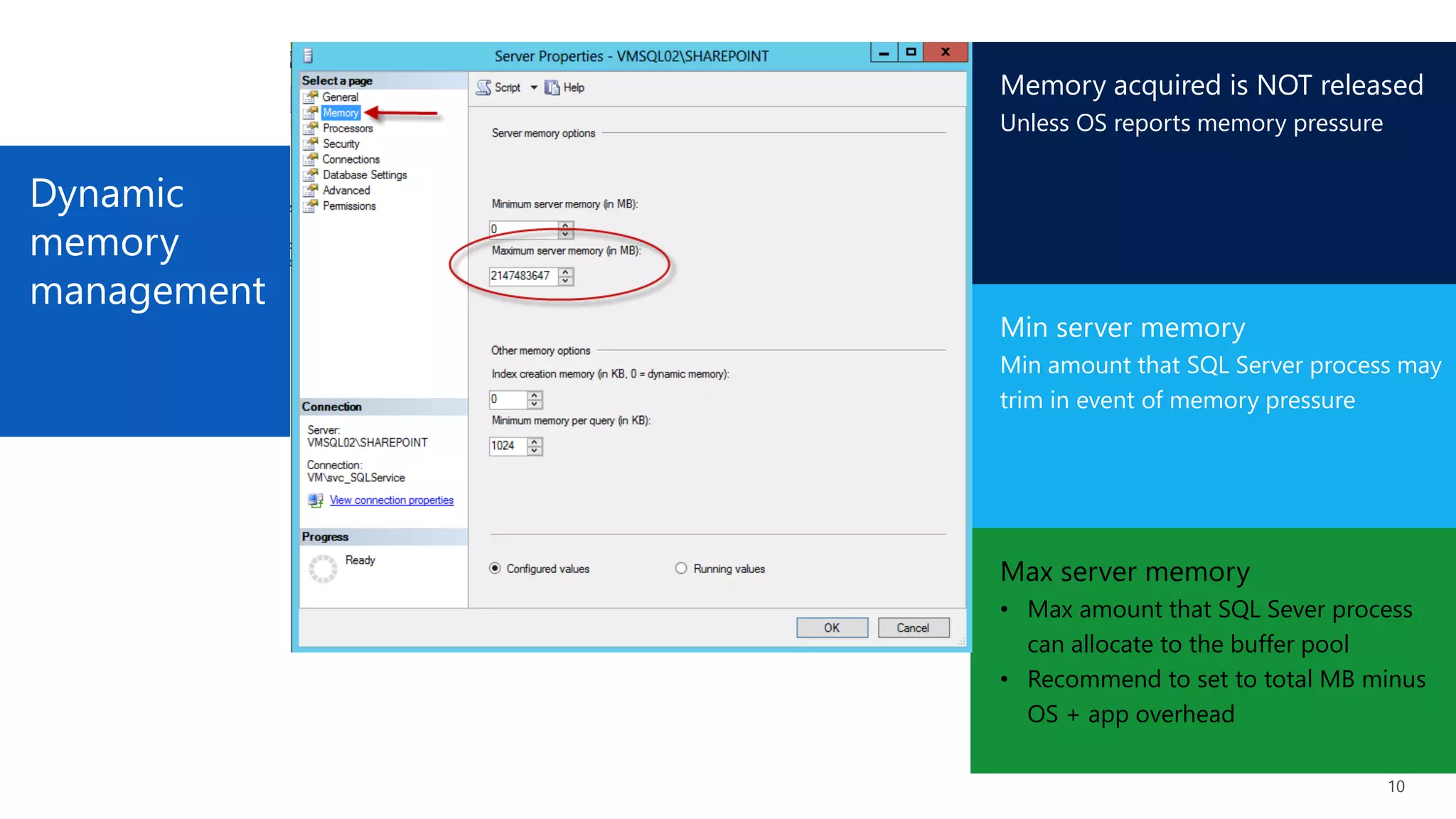
Task: Close the Server Properties window
Action: pyautogui.click(x=946, y=52)
